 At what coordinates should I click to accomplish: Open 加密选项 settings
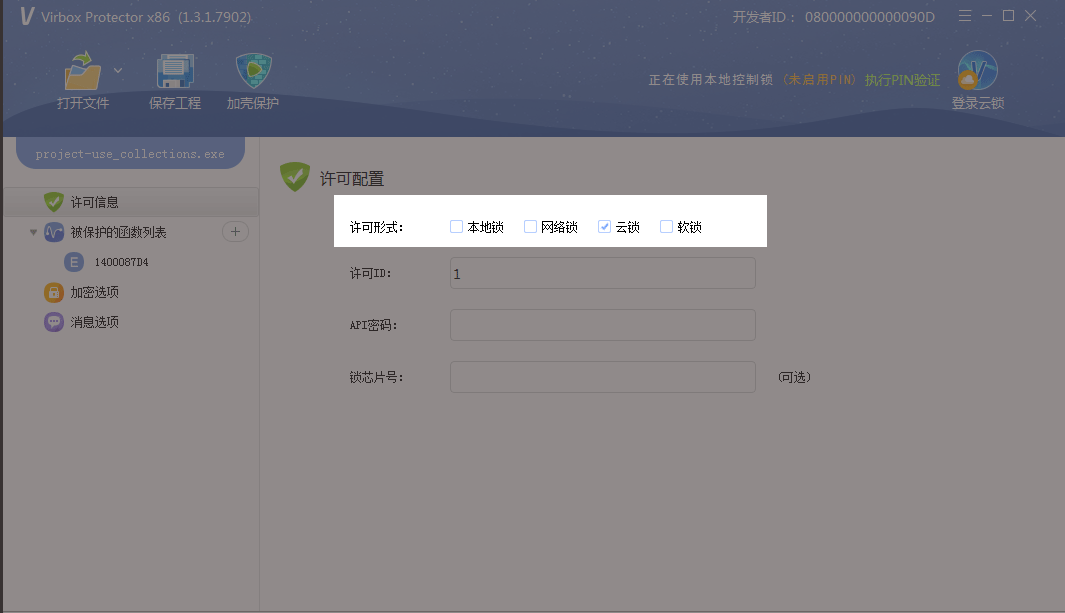94,292
